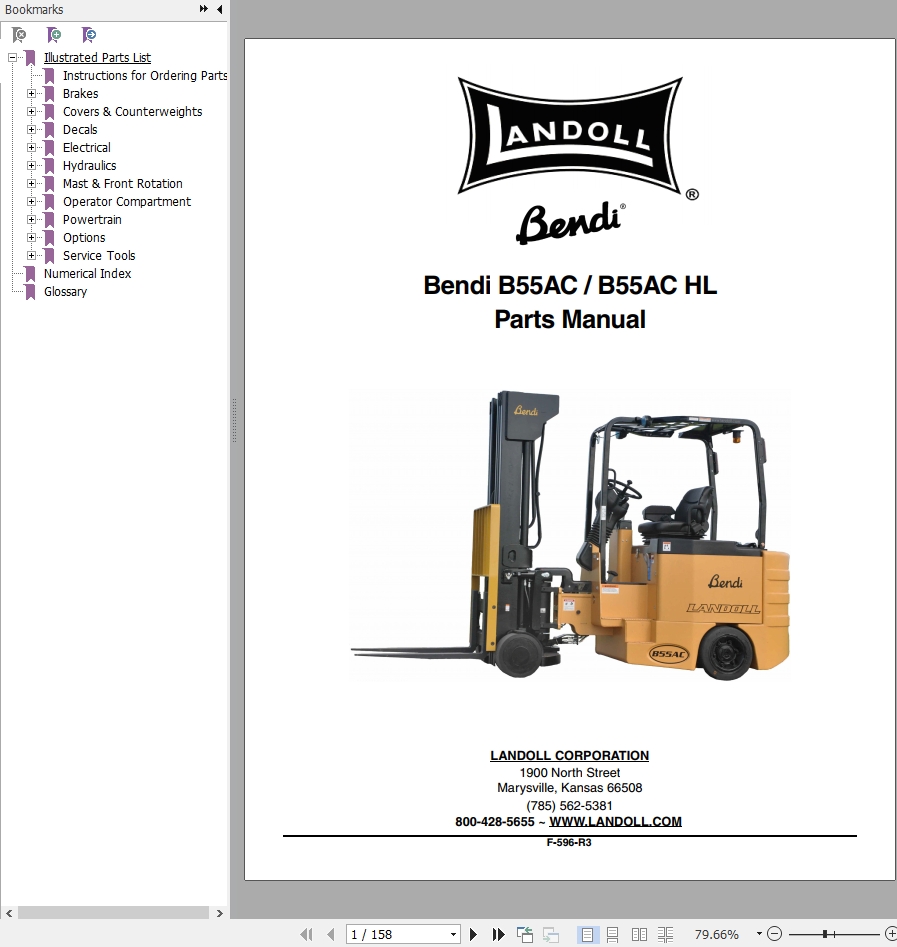Open Instructions for Ordering Parts bookmark
Image resolution: width=897 pixels, height=947 pixels.
[145, 75]
